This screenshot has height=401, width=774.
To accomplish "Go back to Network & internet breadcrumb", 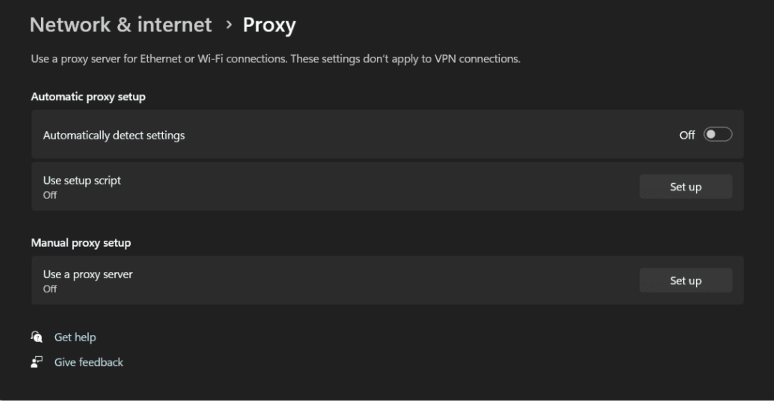I will coord(121,25).
